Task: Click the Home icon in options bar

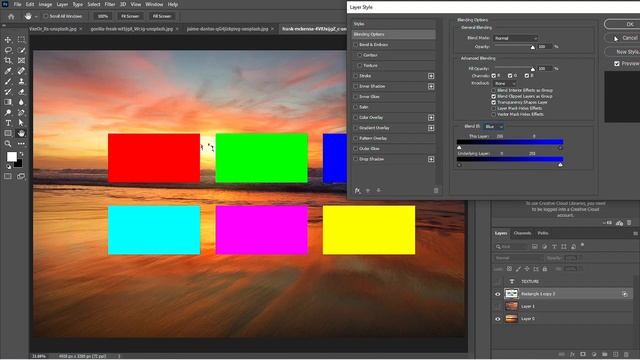Action: click(11, 16)
